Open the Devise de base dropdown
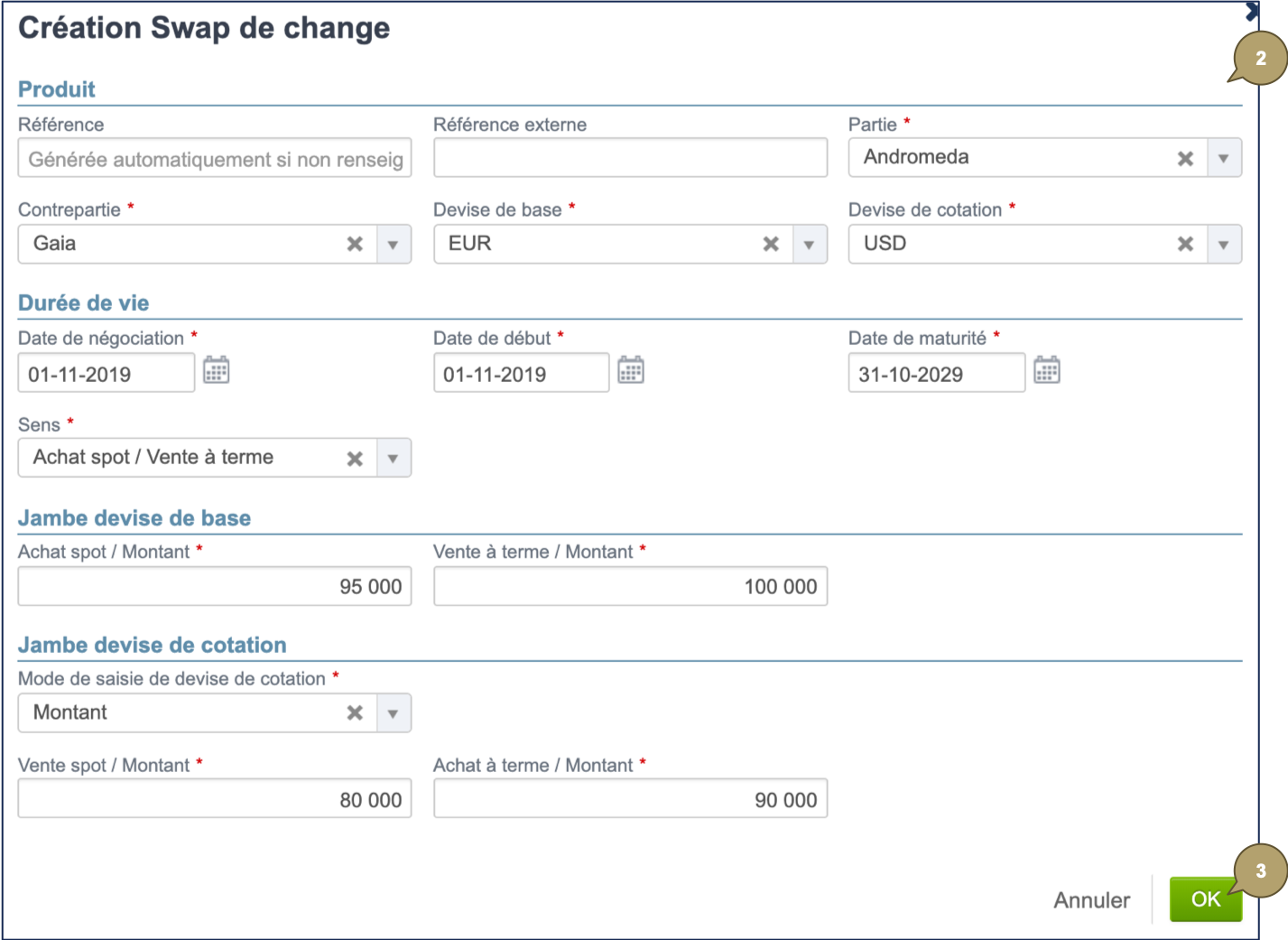 tap(810, 244)
